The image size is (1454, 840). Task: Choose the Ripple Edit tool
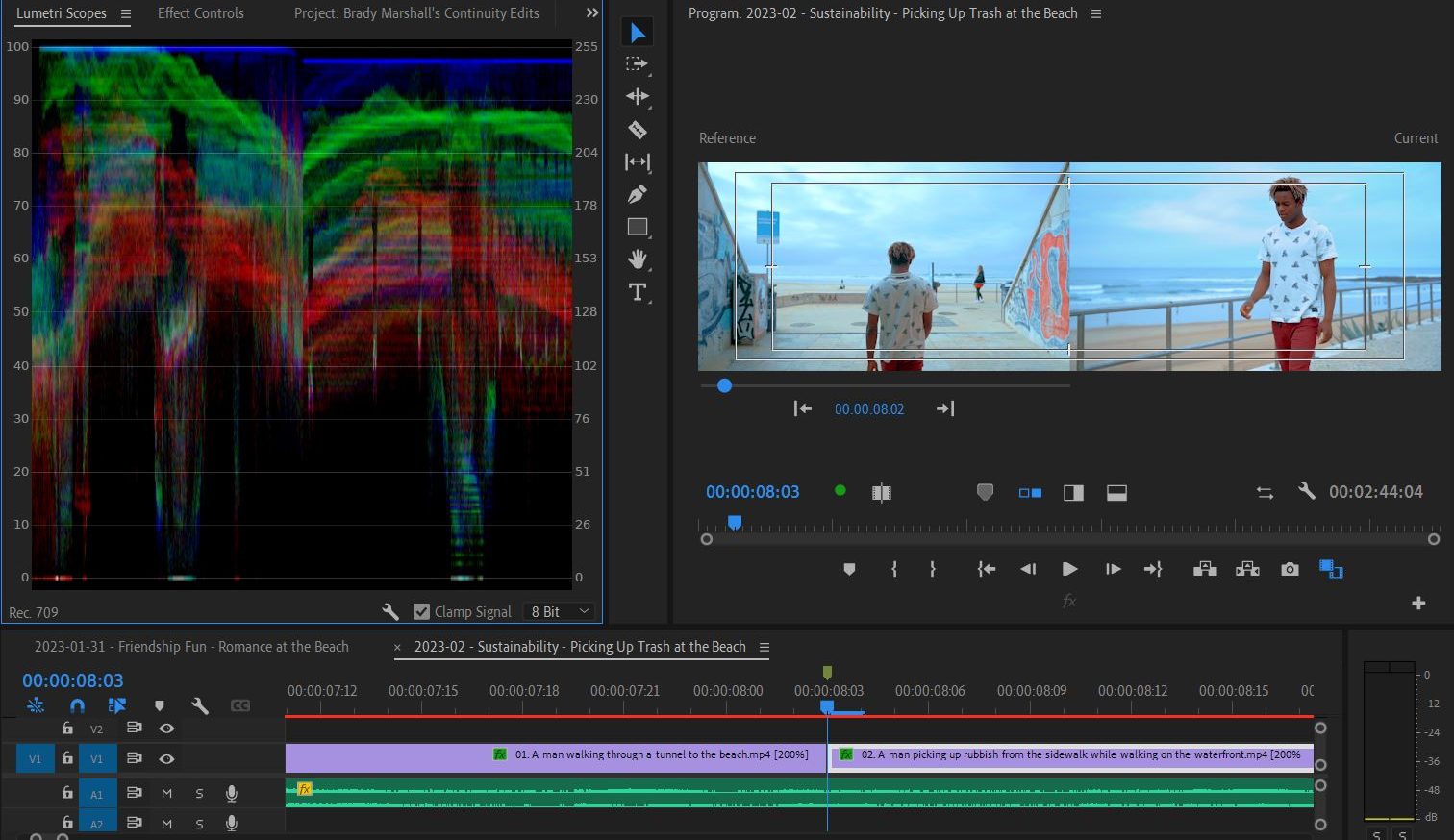click(638, 96)
